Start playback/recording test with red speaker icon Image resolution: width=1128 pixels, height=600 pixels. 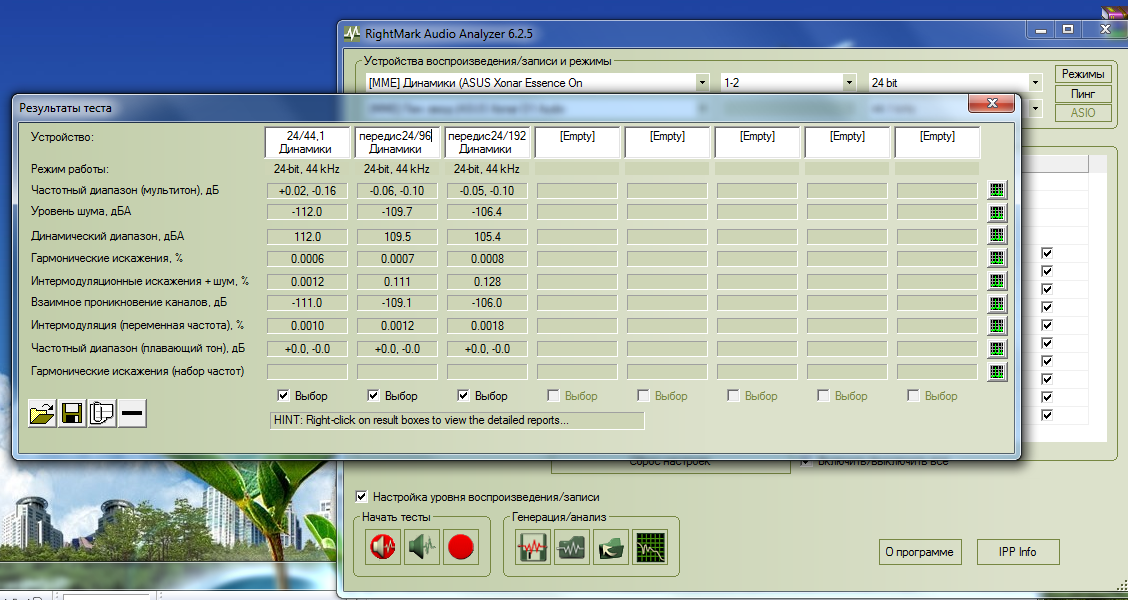pyautogui.click(x=383, y=547)
